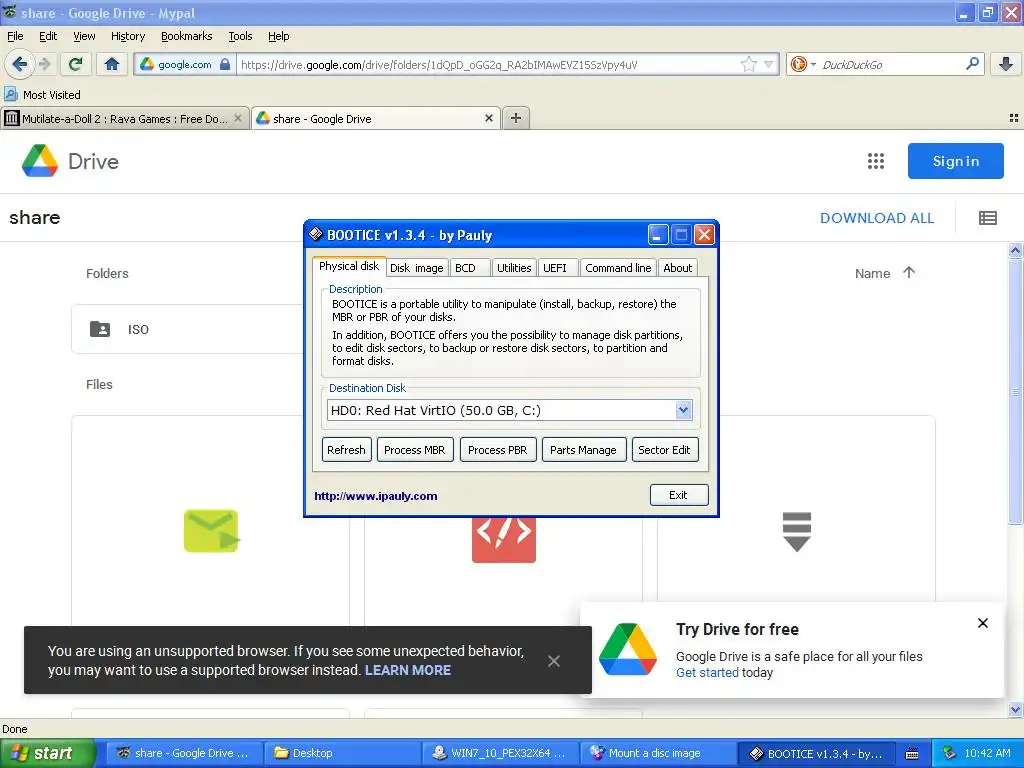Switch to Mount a disc image taskbar item

coord(658,753)
